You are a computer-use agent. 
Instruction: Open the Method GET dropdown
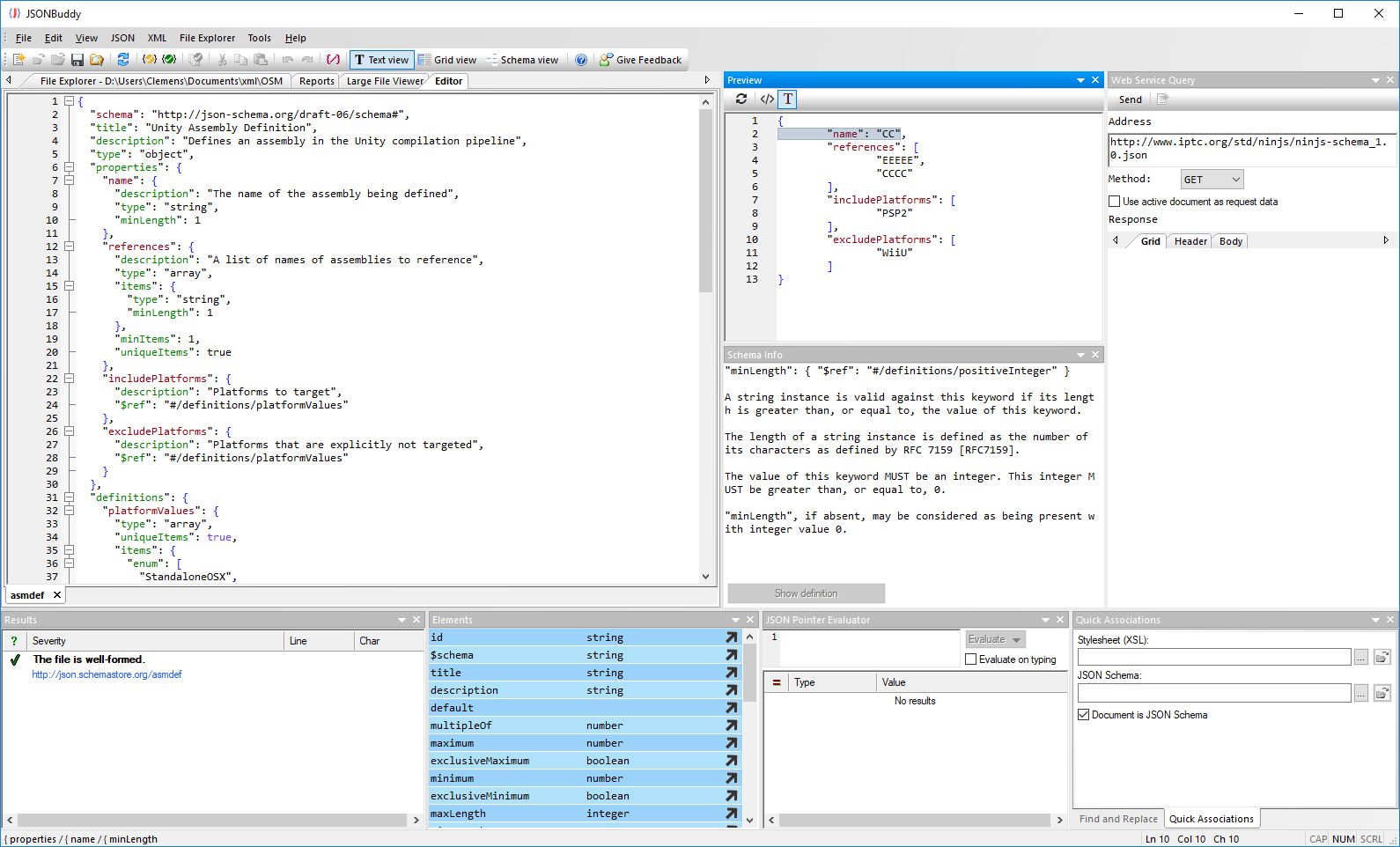(1212, 180)
